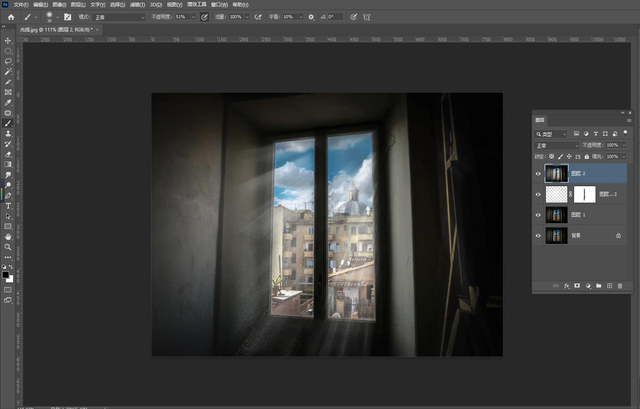Image resolution: width=640 pixels, height=409 pixels.
Task: Toggle Quick Mask mode
Action: coord(8,290)
